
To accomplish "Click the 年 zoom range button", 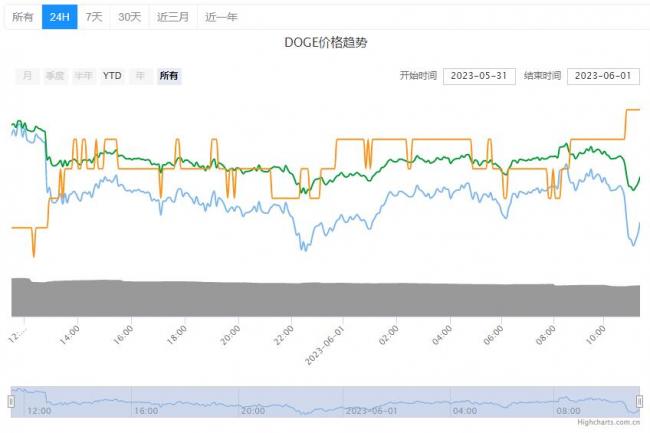I will point(140,76).
